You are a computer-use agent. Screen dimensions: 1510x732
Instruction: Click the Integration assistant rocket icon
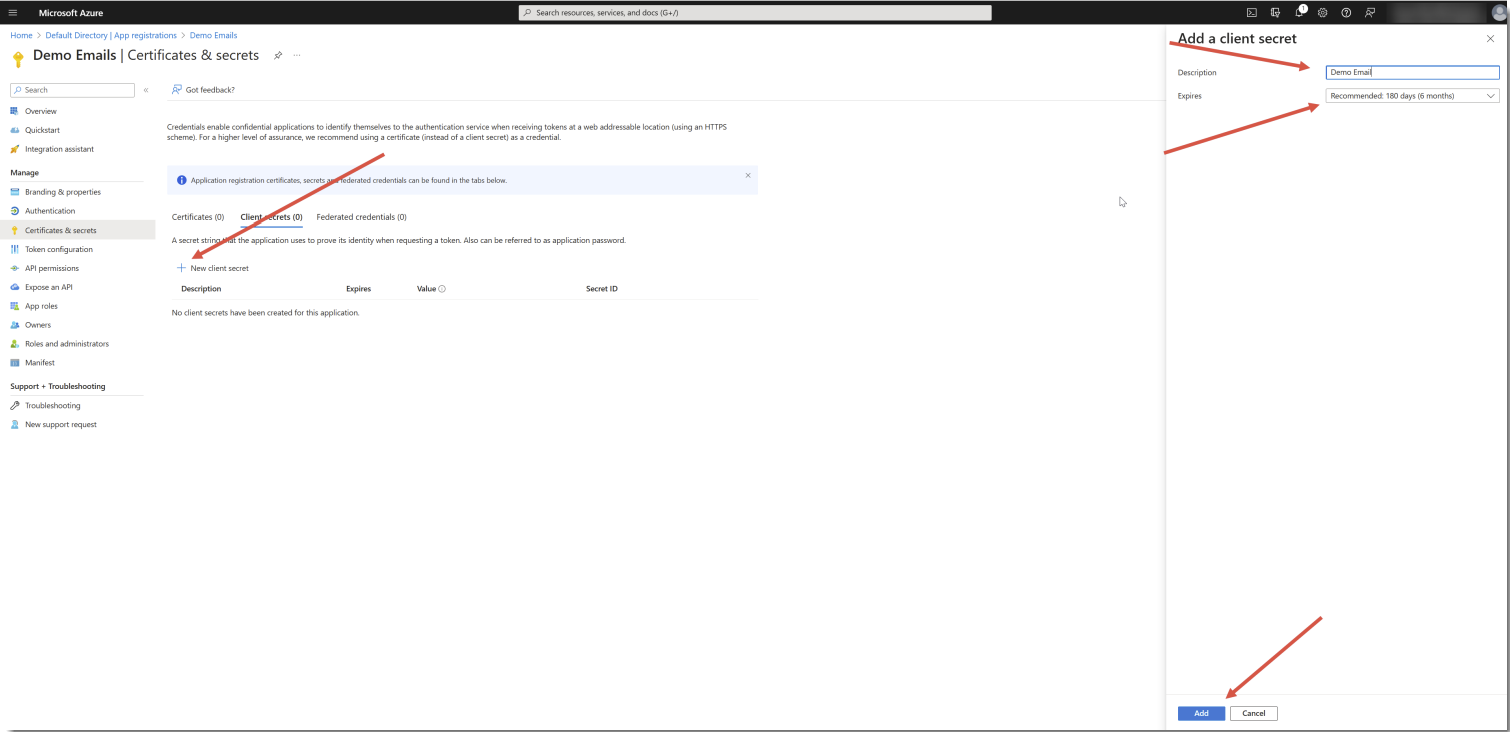pyautogui.click(x=15, y=149)
